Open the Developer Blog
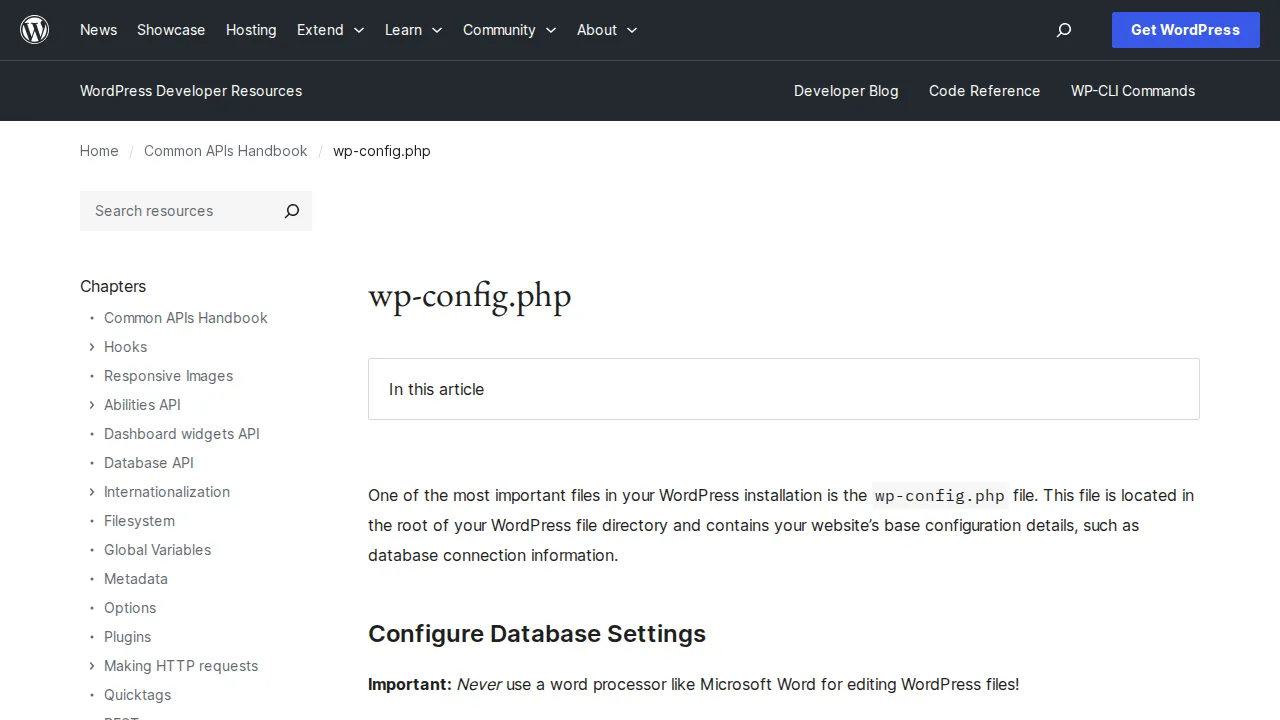This screenshot has height=720, width=1280. click(x=846, y=91)
